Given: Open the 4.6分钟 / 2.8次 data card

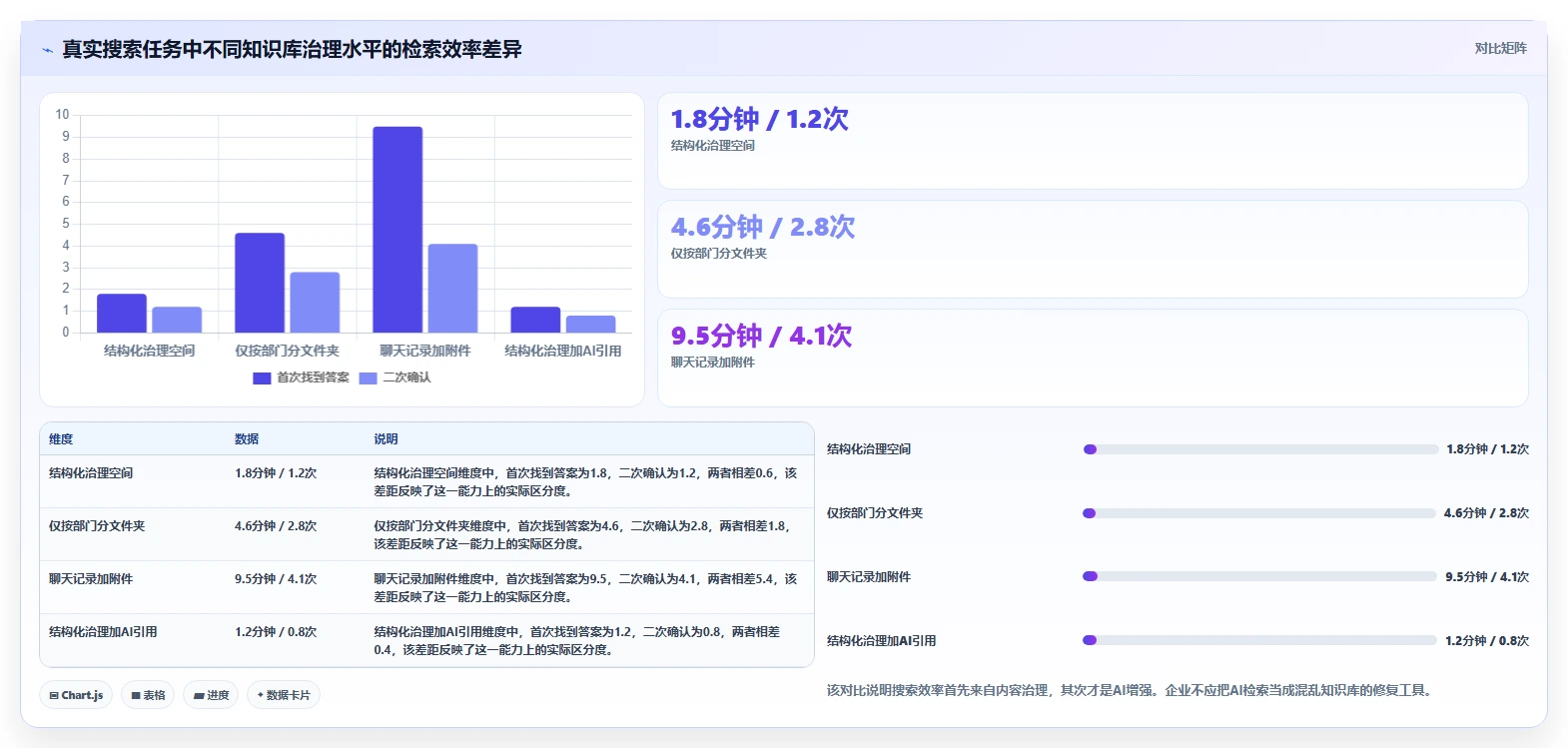Looking at the screenshot, I should coord(1093,250).
